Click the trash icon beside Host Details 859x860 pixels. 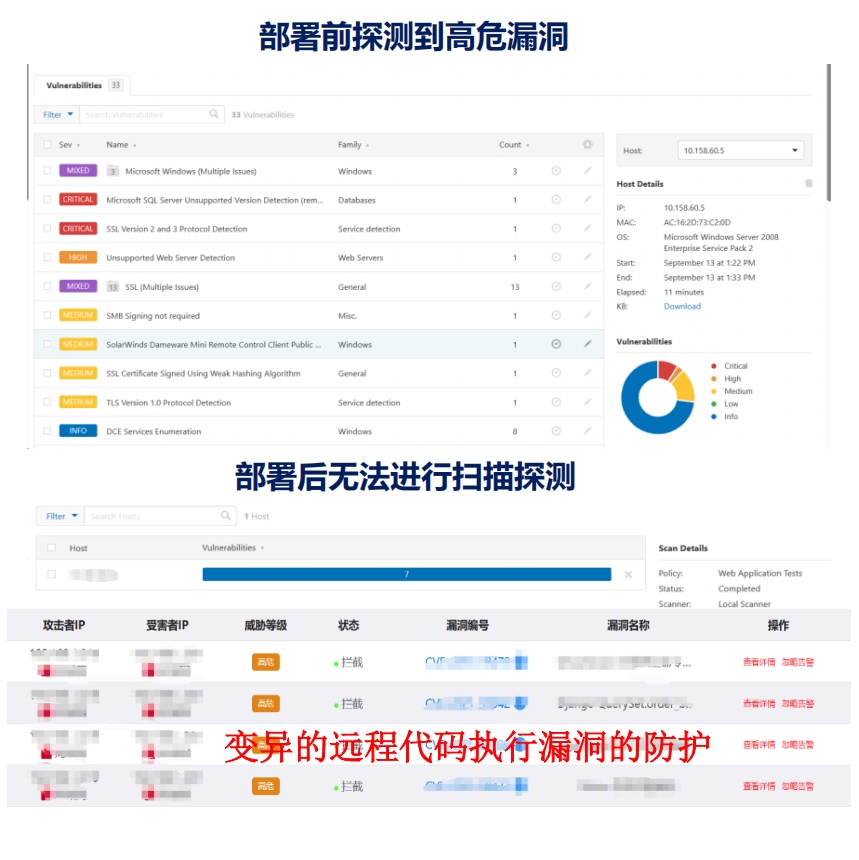[x=811, y=183]
